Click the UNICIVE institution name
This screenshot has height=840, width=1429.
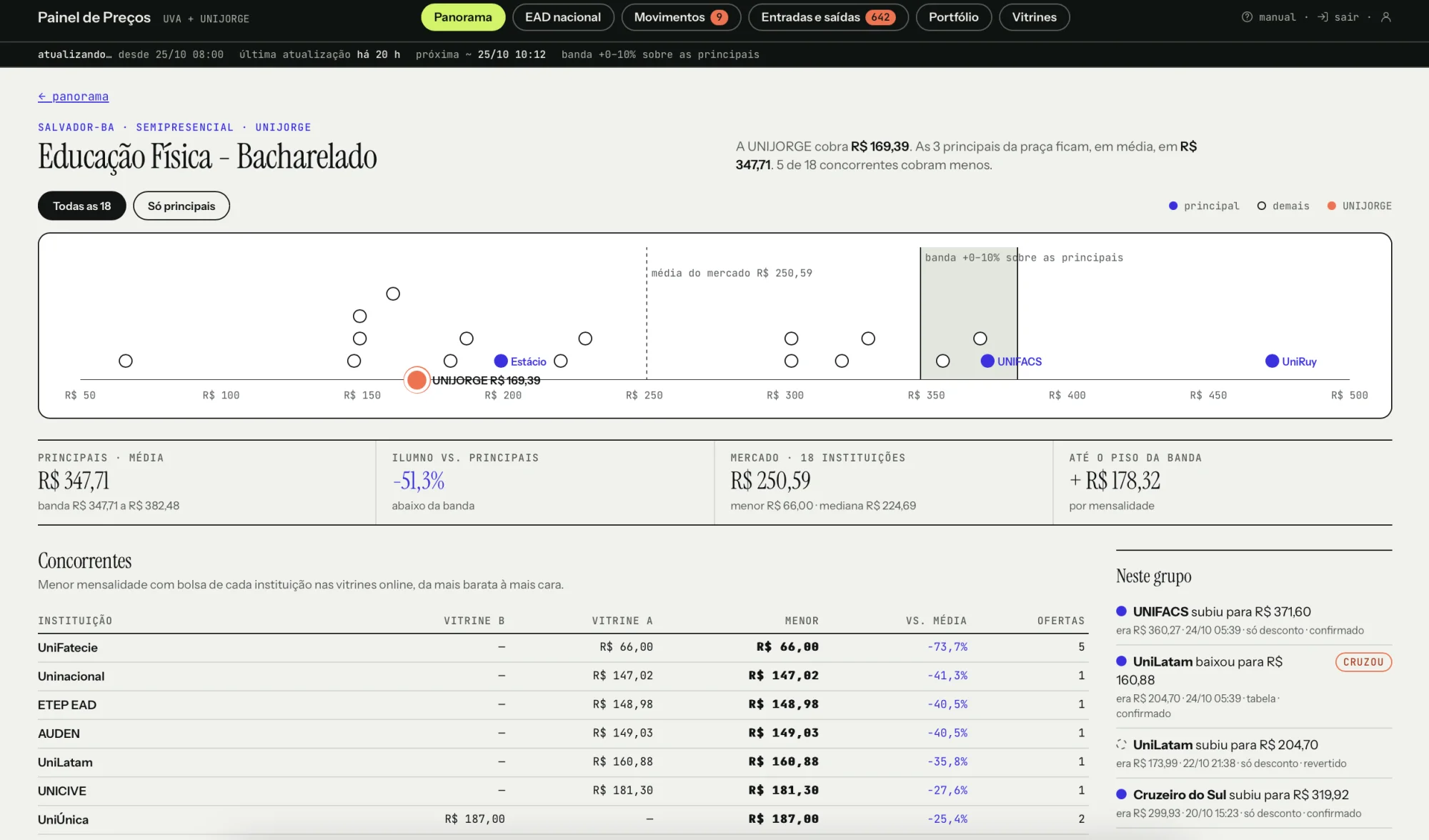point(62,791)
